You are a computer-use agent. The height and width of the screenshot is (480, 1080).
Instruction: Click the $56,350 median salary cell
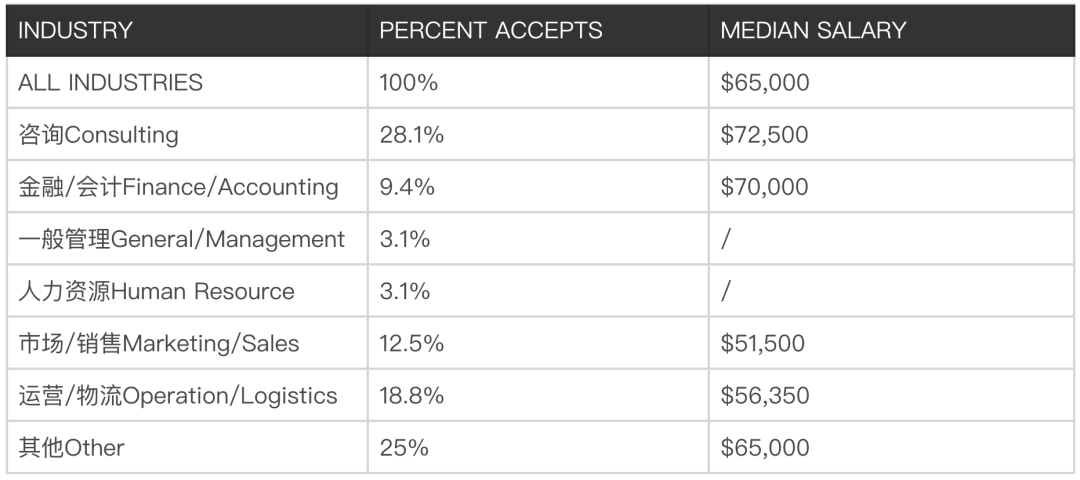[765, 396]
